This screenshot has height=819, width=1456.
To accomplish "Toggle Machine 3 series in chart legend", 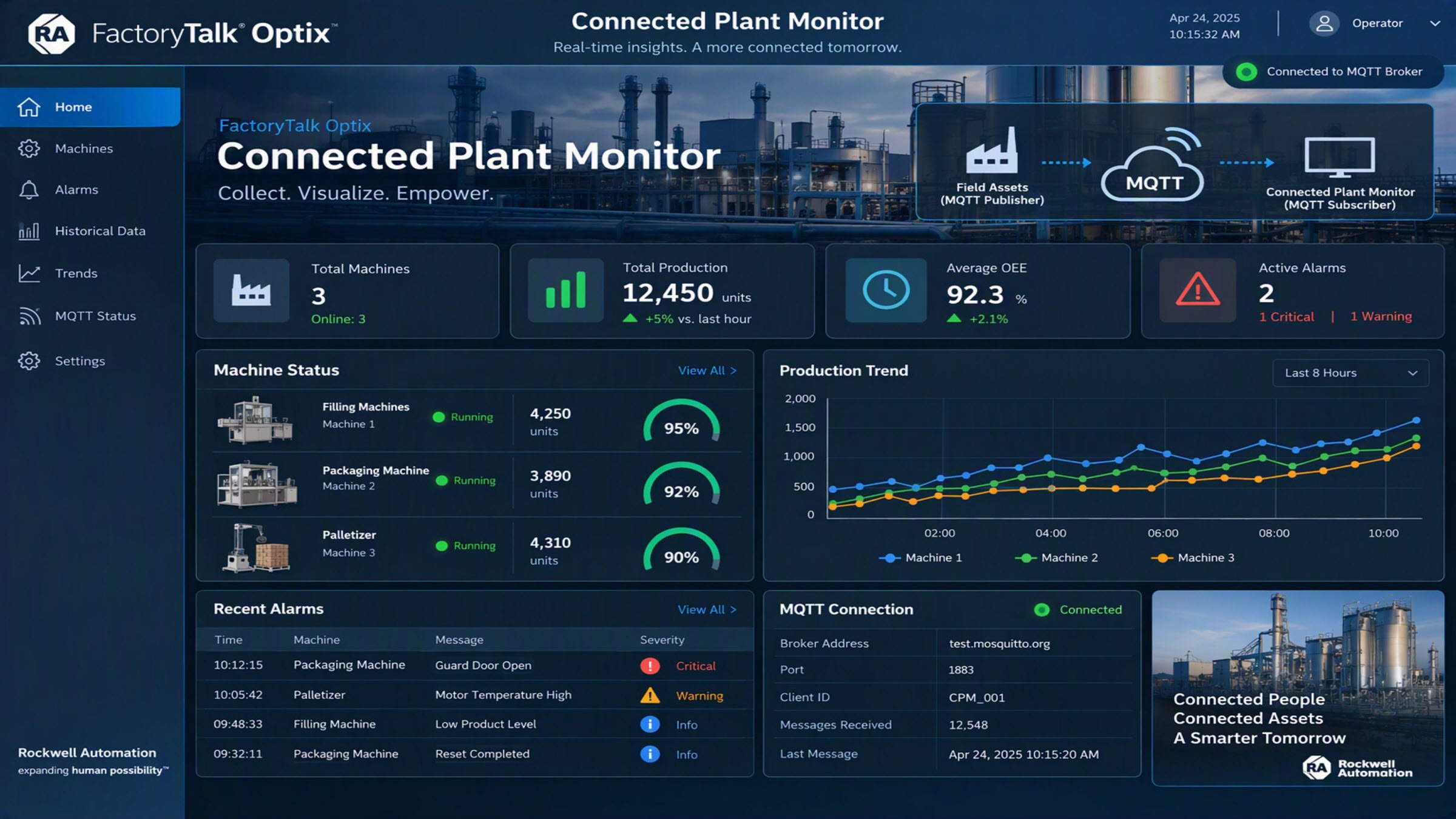I will [1193, 558].
